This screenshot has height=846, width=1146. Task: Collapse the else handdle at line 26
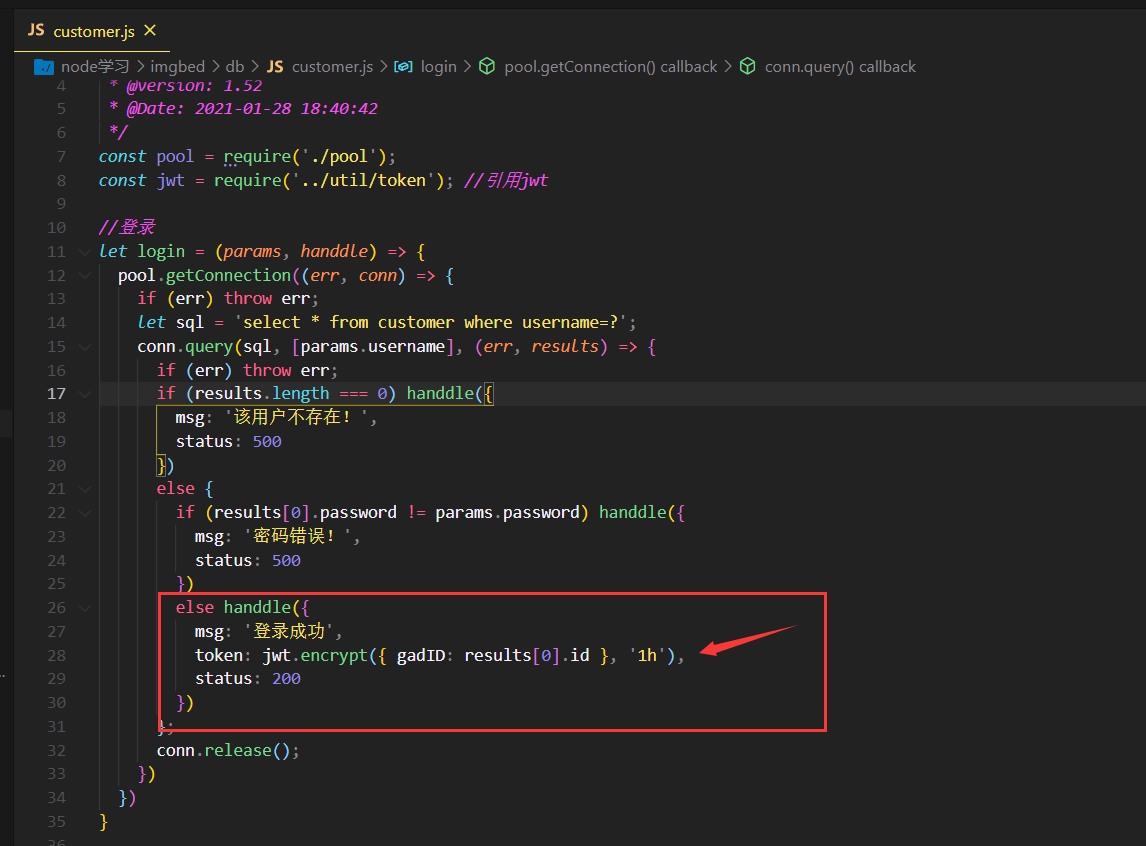[x=85, y=608]
